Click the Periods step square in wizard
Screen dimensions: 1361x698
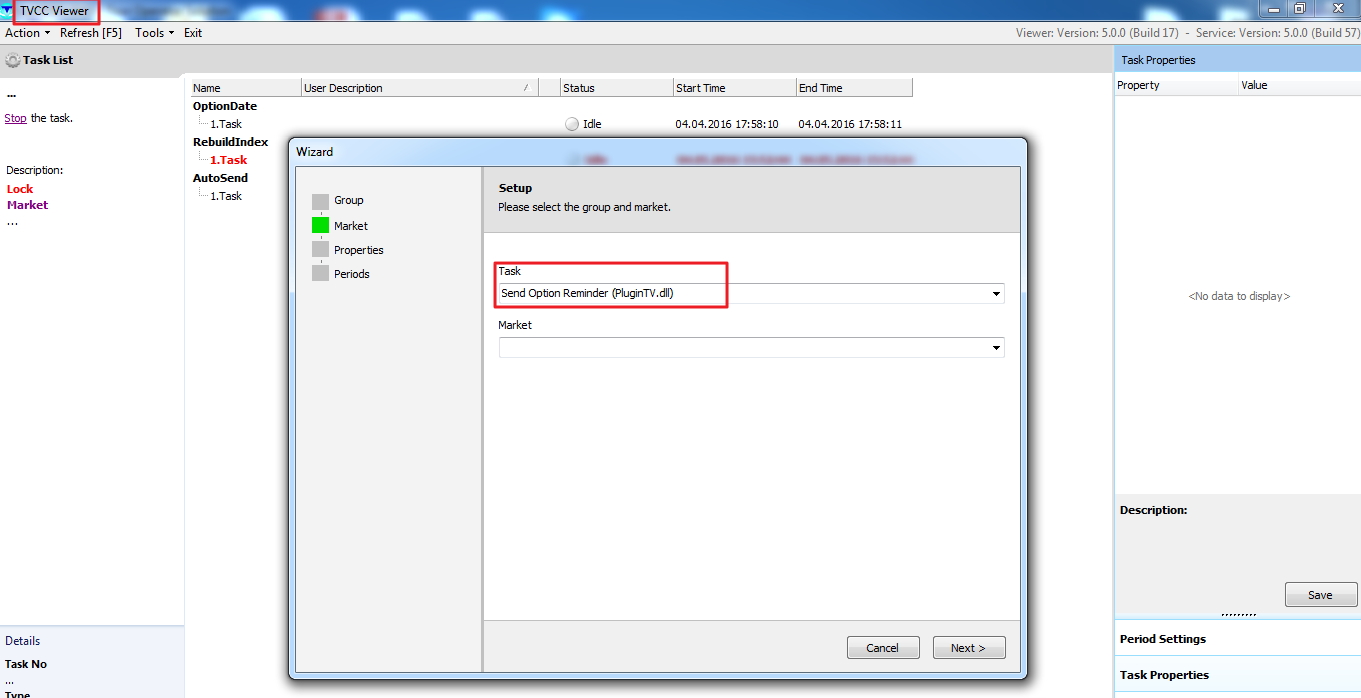tap(320, 273)
